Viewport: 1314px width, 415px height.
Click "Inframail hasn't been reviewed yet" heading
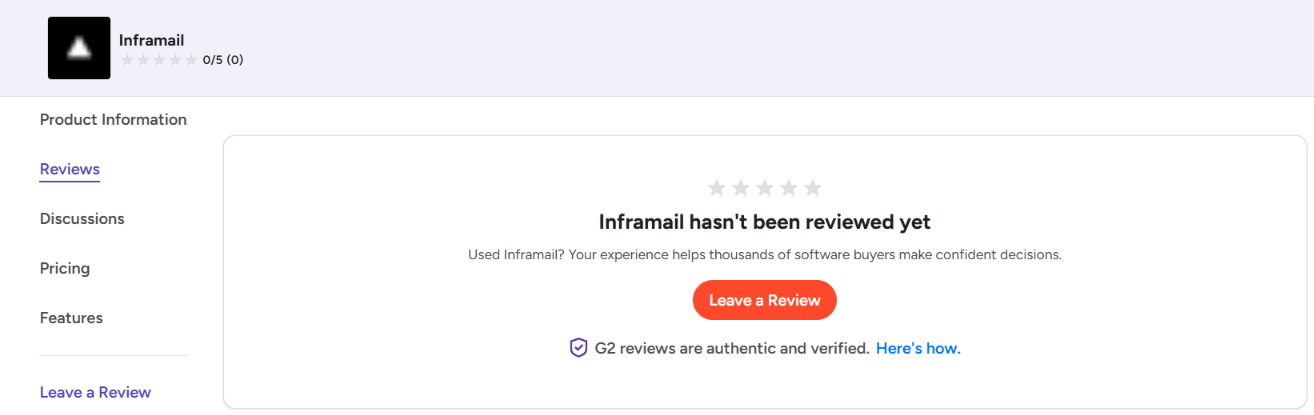tap(765, 222)
